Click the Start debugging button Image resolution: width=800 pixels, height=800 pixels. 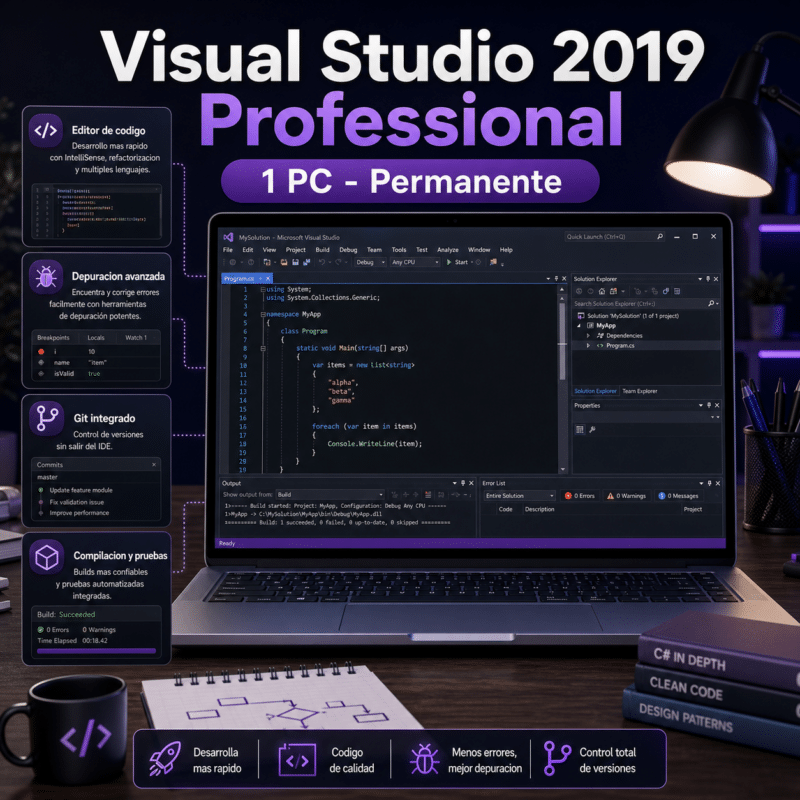pyautogui.click(x=457, y=262)
